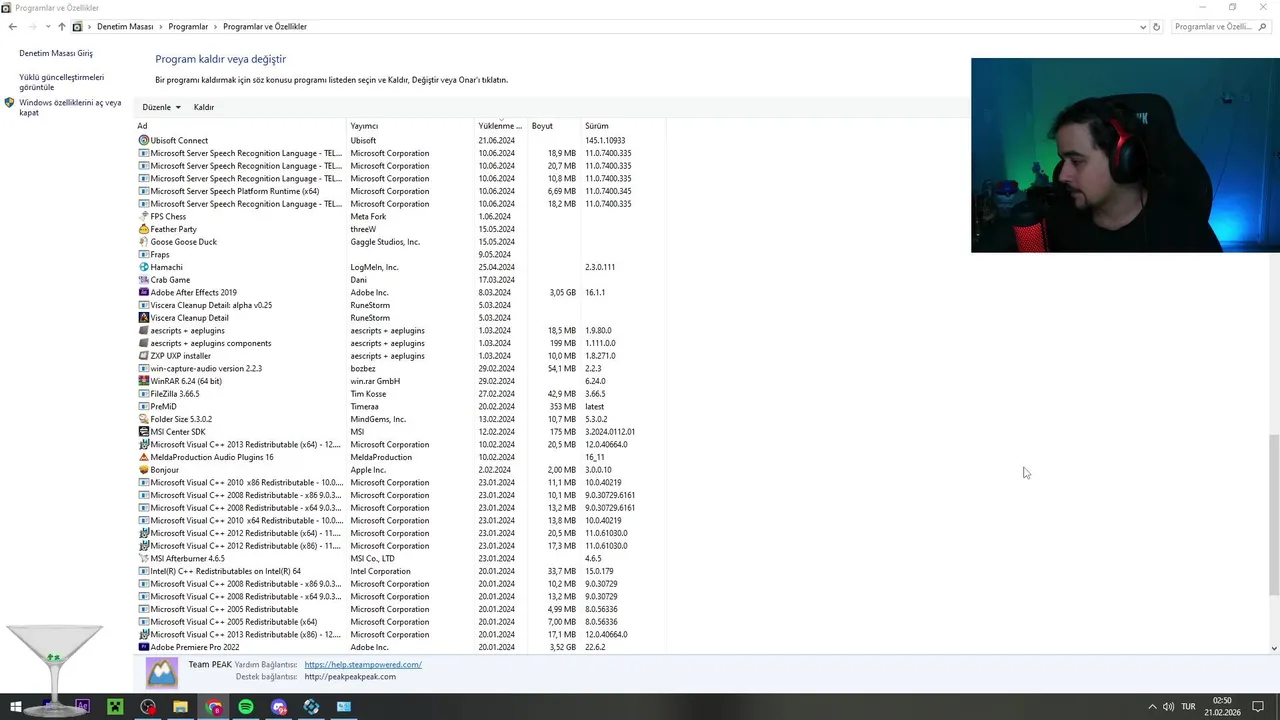Click the Team PEAK mountain icon
Viewport: 1280px width, 720px height.
(x=162, y=672)
